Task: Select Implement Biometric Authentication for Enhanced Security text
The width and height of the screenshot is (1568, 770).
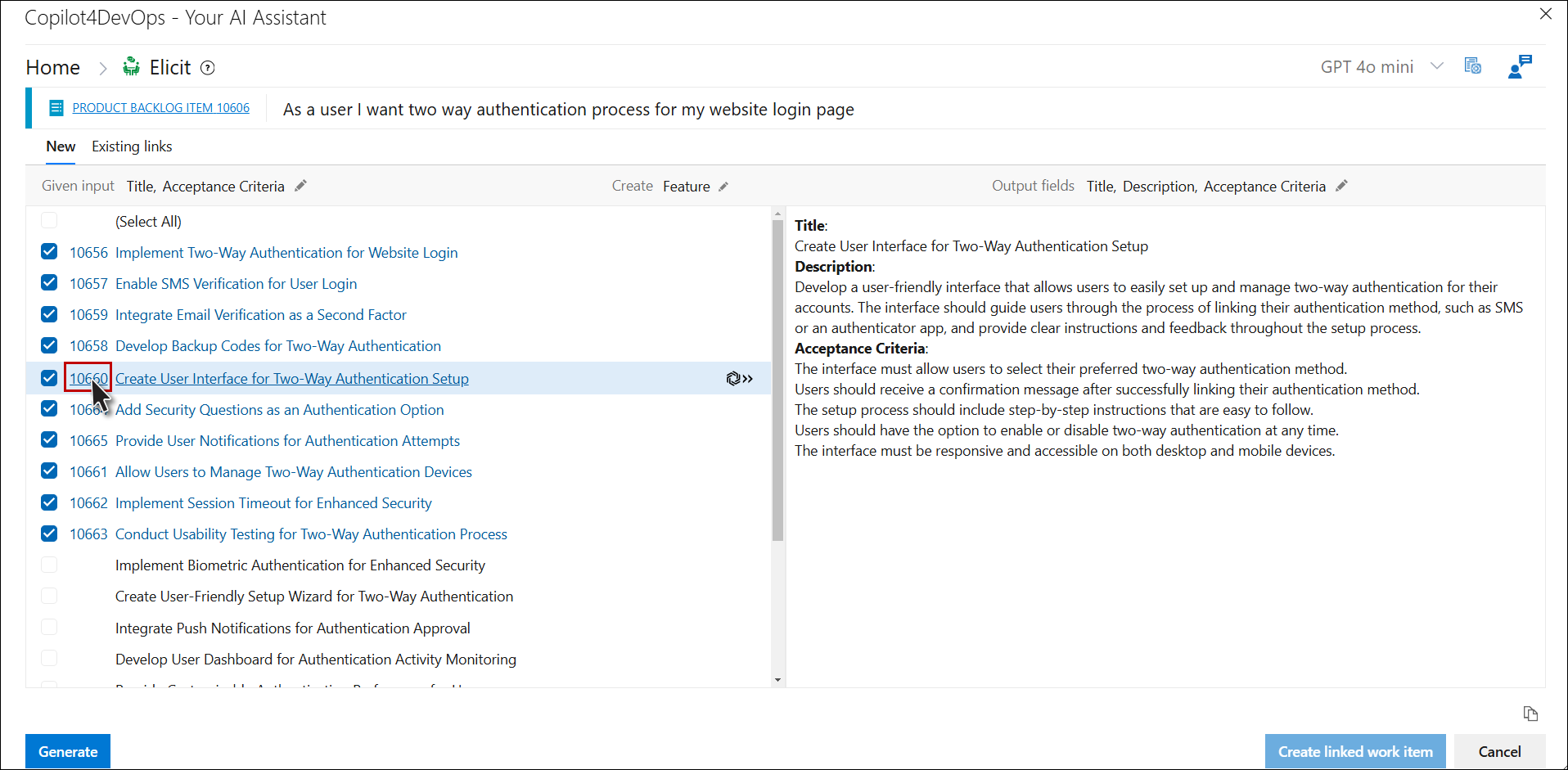Action: [300, 565]
